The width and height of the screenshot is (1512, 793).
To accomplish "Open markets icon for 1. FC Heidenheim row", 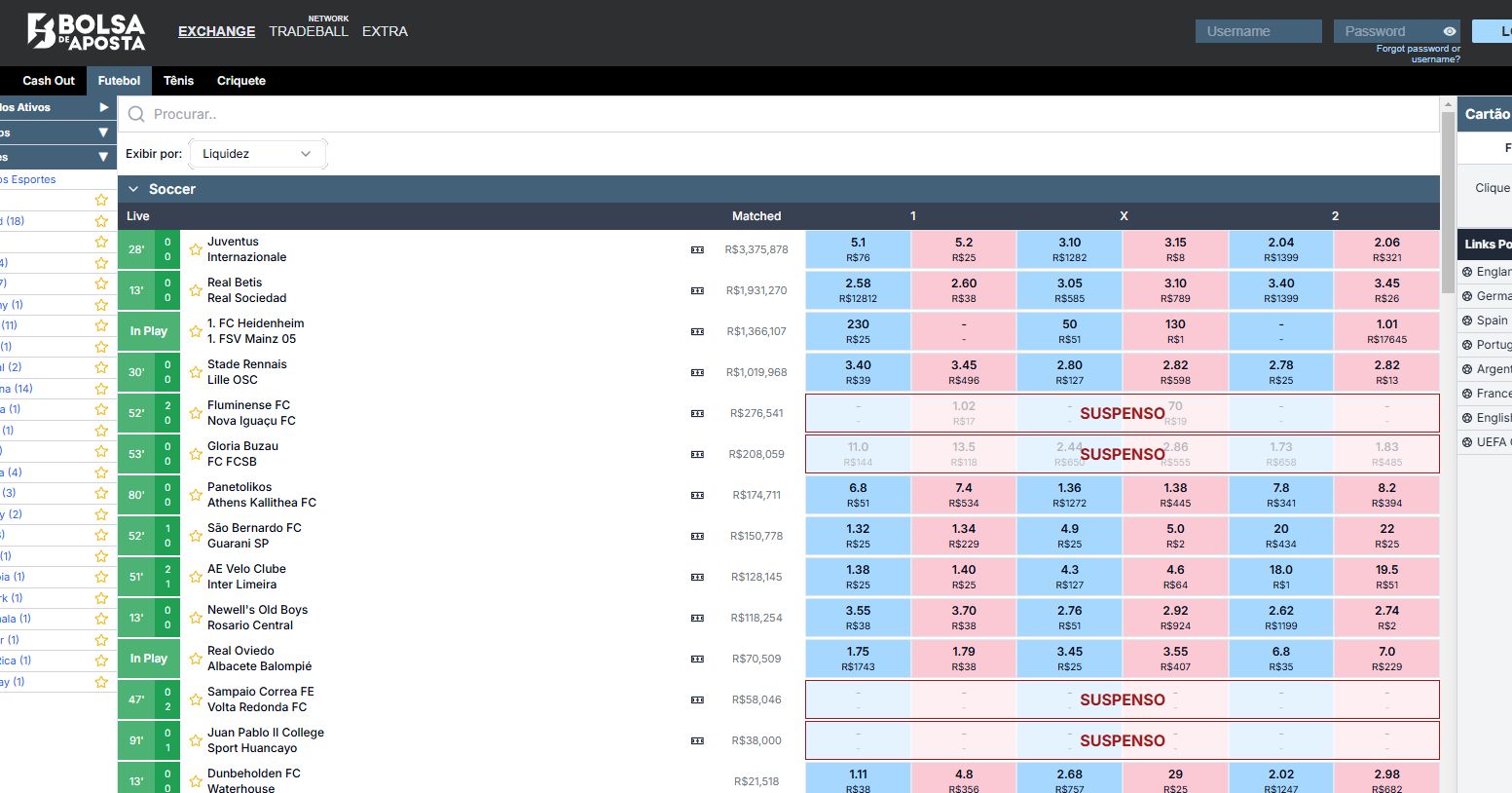I will coord(697,332).
